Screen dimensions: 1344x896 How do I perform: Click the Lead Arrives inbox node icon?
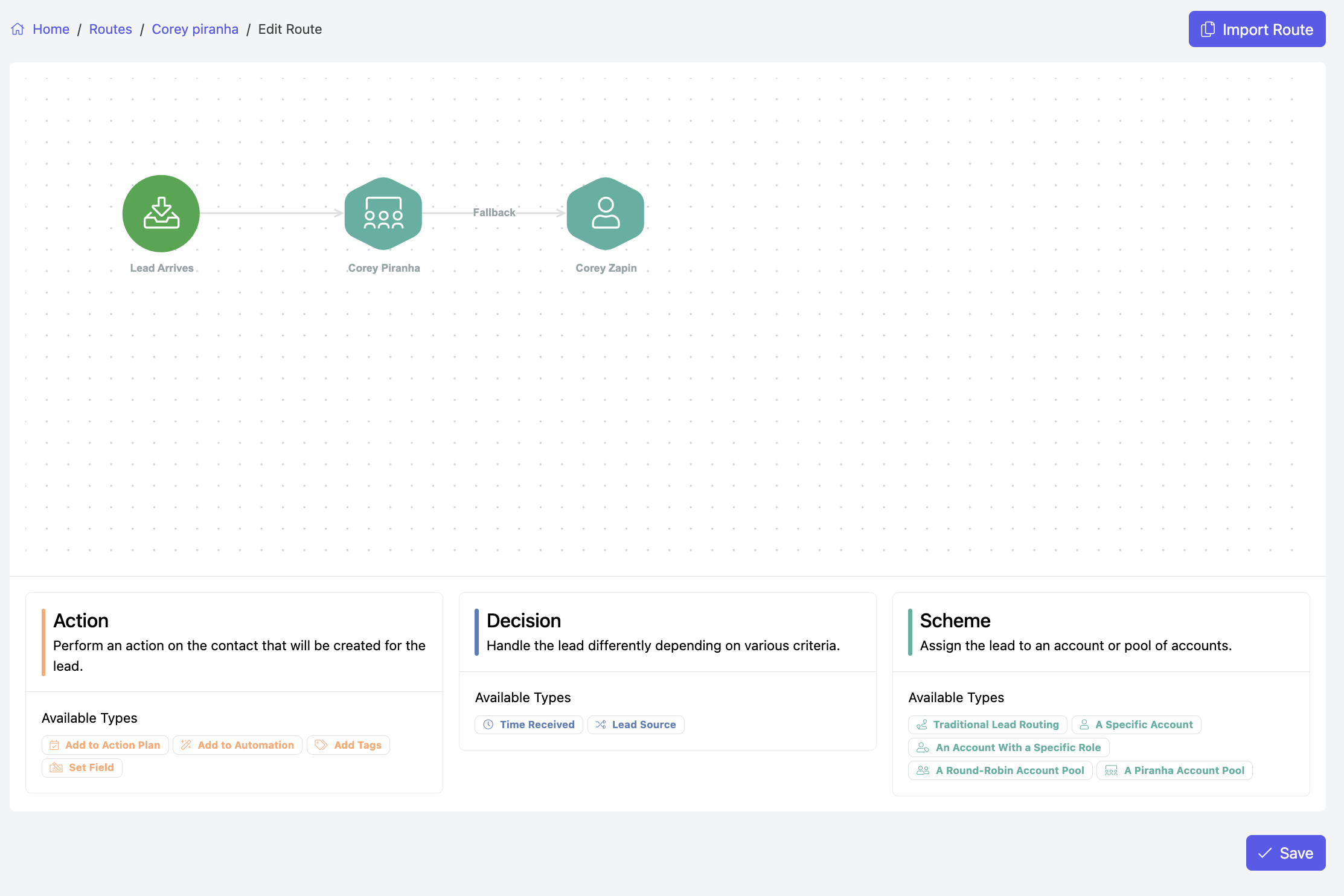point(161,213)
